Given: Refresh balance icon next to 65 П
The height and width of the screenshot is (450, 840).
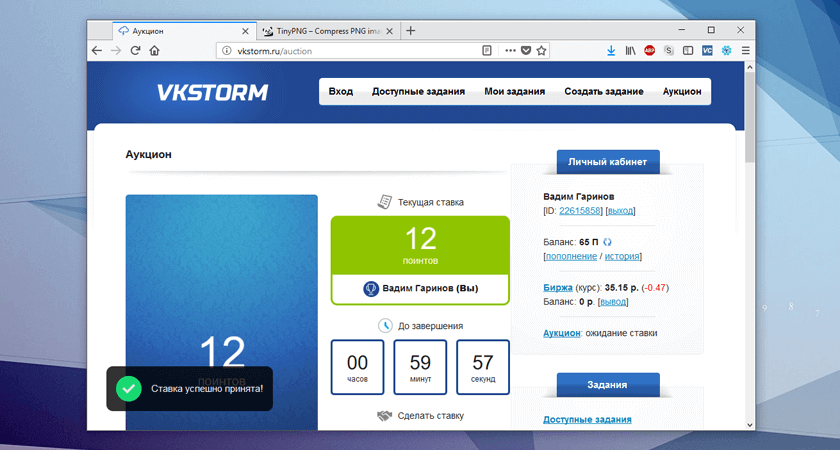Looking at the screenshot, I should pyautogui.click(x=608, y=242).
